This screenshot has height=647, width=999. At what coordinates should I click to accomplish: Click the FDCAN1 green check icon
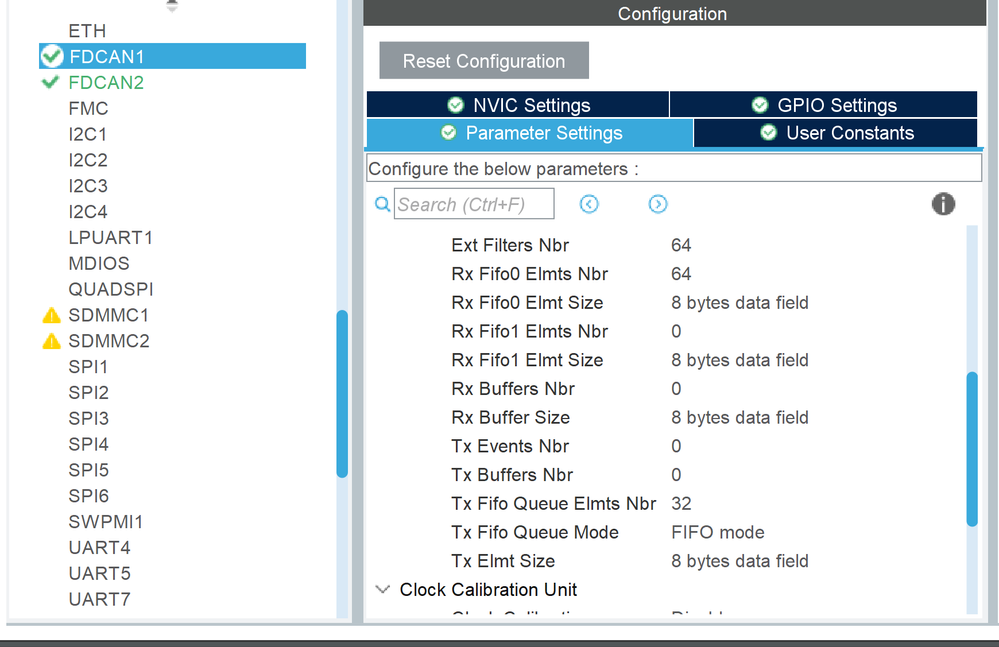pyautogui.click(x=52, y=57)
